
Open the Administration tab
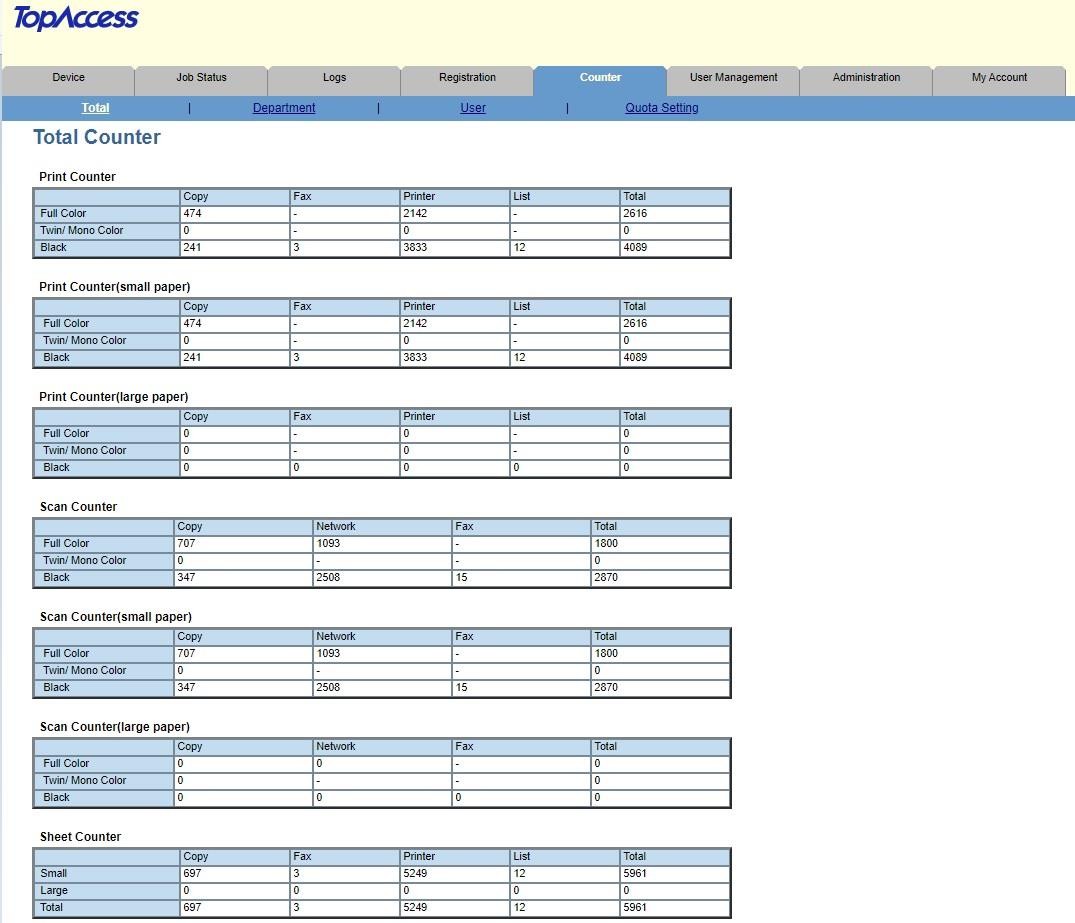(866, 77)
